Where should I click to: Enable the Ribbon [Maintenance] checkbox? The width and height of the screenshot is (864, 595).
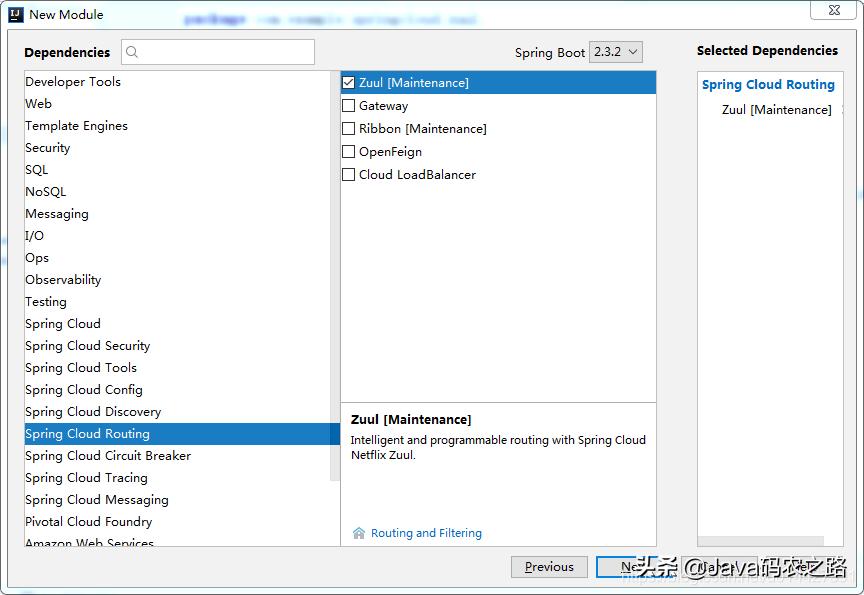(x=348, y=128)
